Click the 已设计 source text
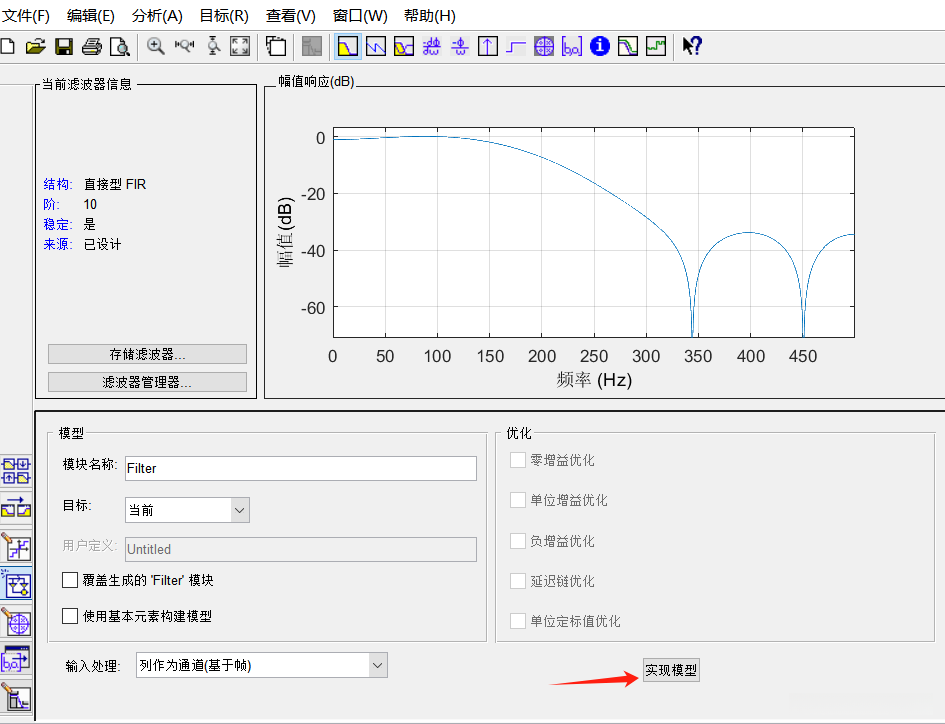Viewport: 945px width, 724px height. [x=102, y=244]
